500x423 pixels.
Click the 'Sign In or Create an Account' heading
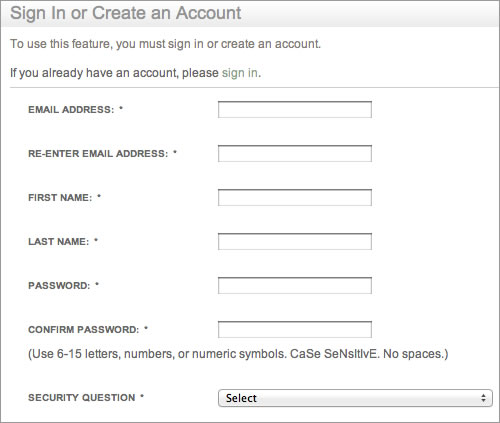pos(126,13)
